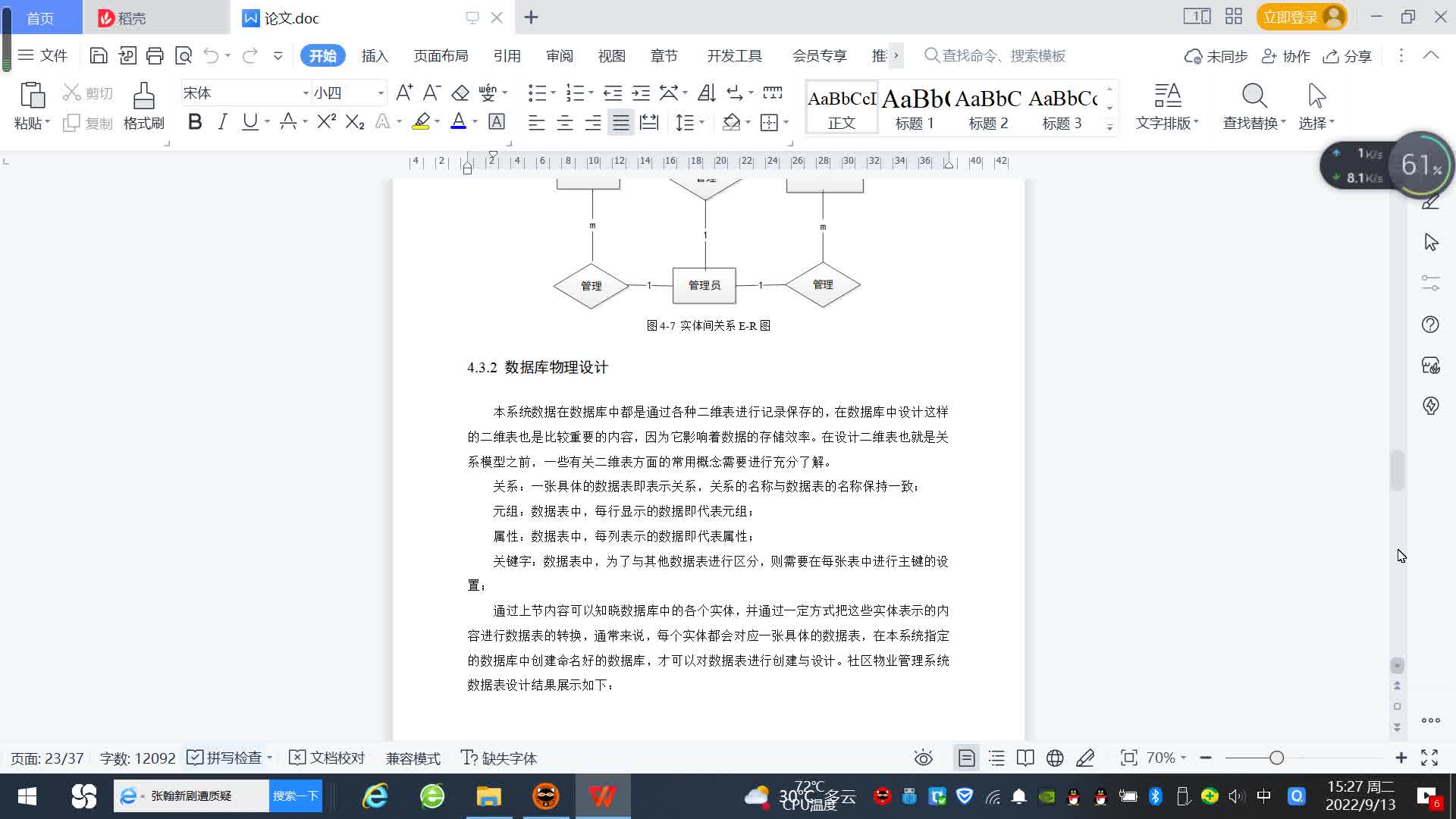Screen dimensions: 1456x819
Task: Open File Explorer from the taskbar
Action: coord(489,796)
